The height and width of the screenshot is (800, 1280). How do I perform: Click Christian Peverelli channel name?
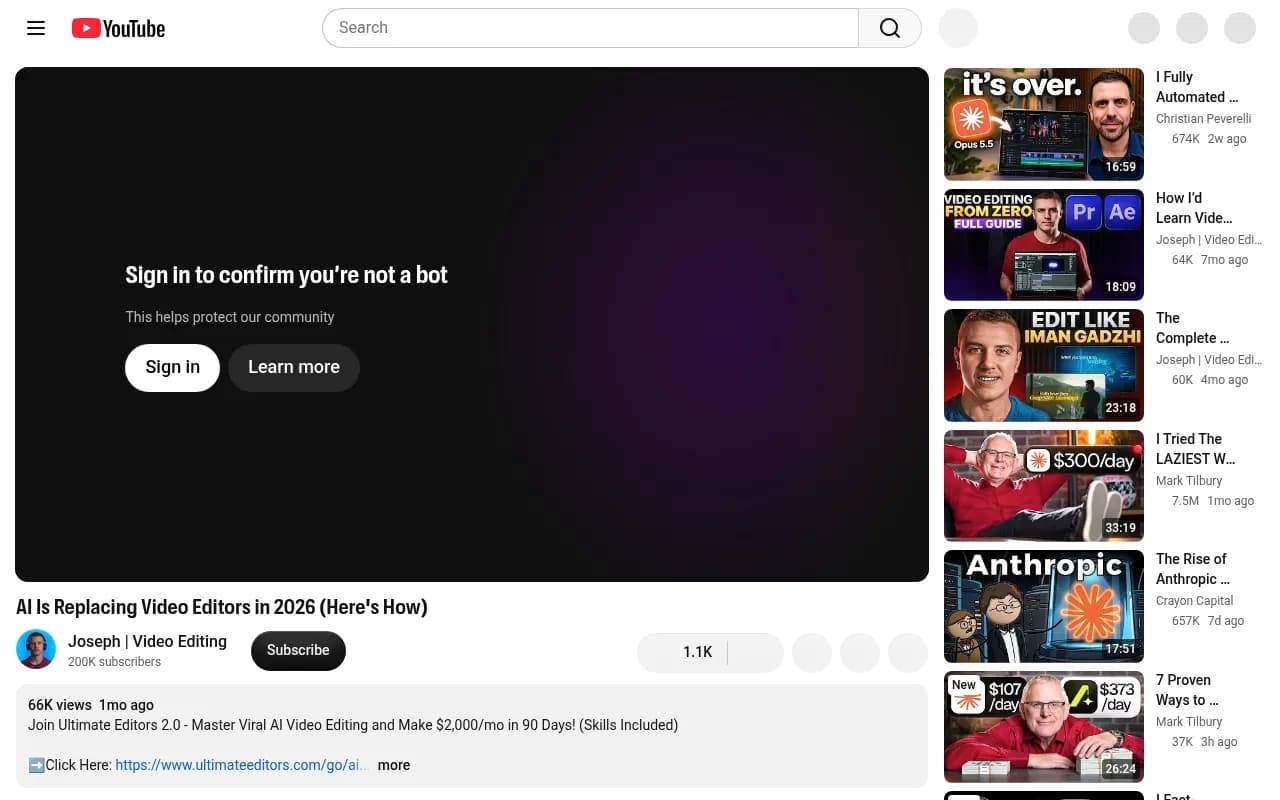pos(1203,119)
